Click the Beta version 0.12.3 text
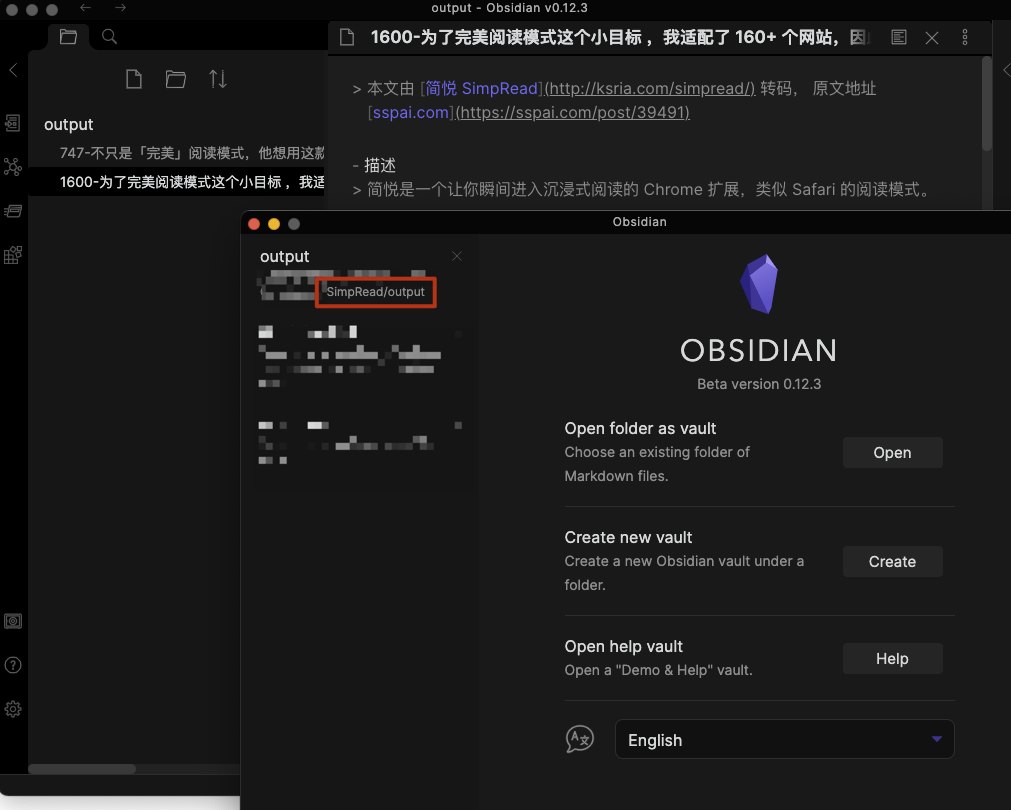This screenshot has width=1011, height=810. (759, 384)
